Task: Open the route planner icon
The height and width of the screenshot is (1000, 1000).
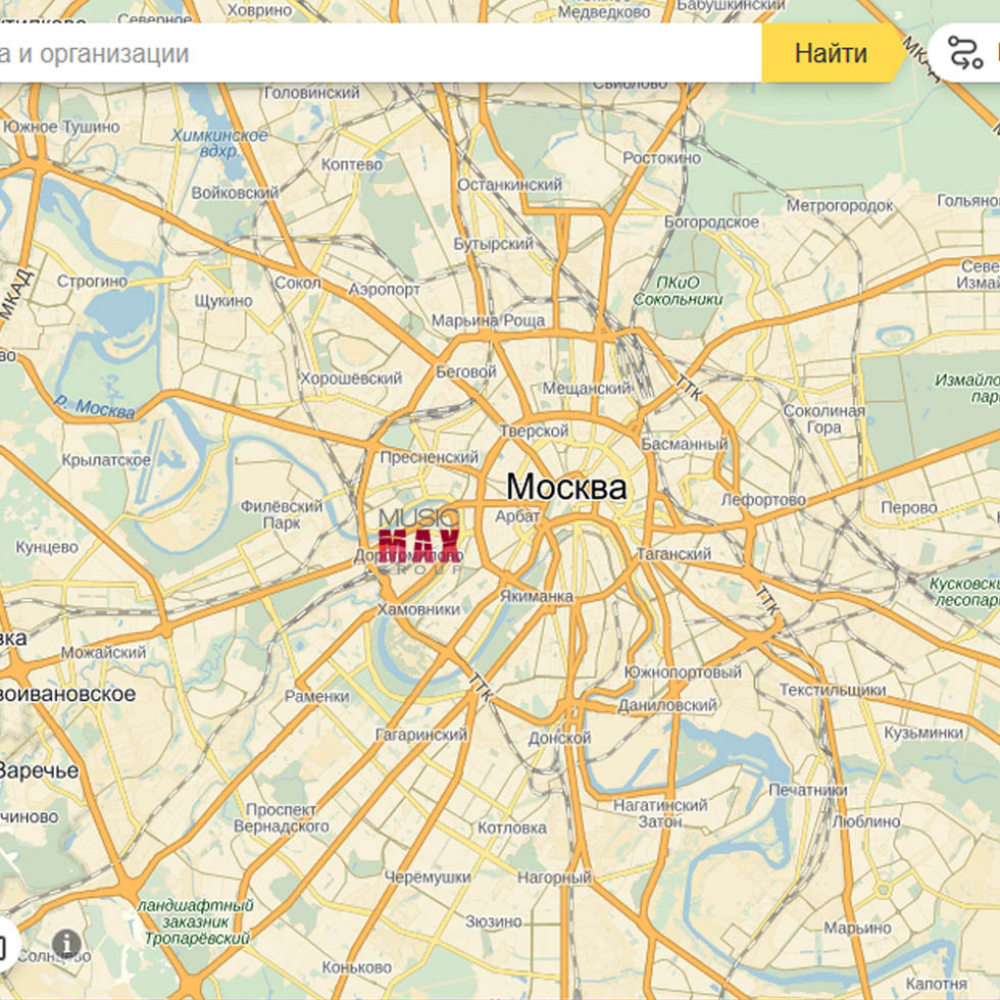Action: [x=965, y=53]
